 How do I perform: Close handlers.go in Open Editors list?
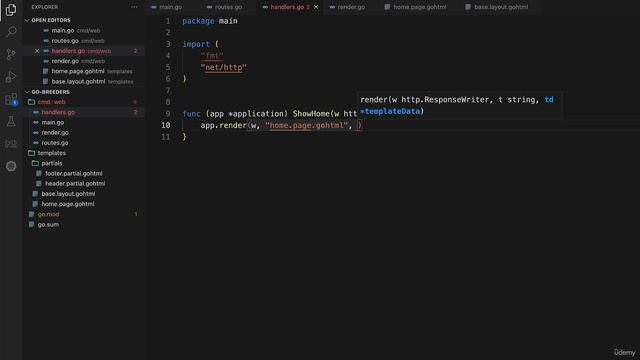coord(37,51)
